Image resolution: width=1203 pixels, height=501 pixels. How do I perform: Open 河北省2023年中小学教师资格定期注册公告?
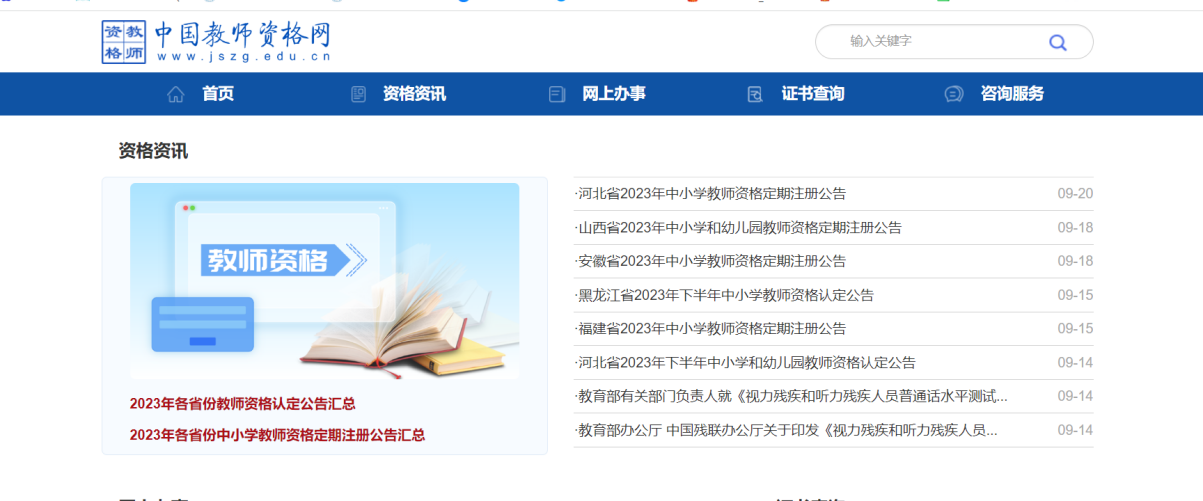point(711,194)
